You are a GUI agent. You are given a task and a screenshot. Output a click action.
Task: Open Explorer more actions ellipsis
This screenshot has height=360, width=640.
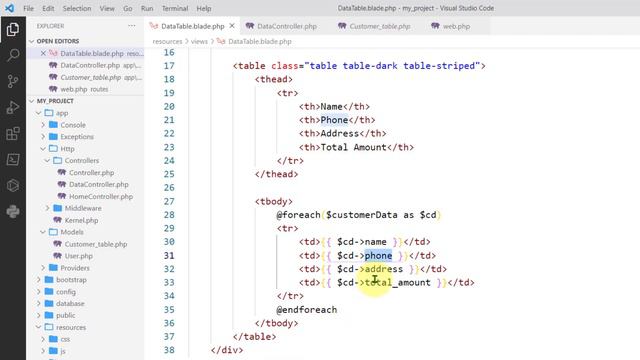131,26
